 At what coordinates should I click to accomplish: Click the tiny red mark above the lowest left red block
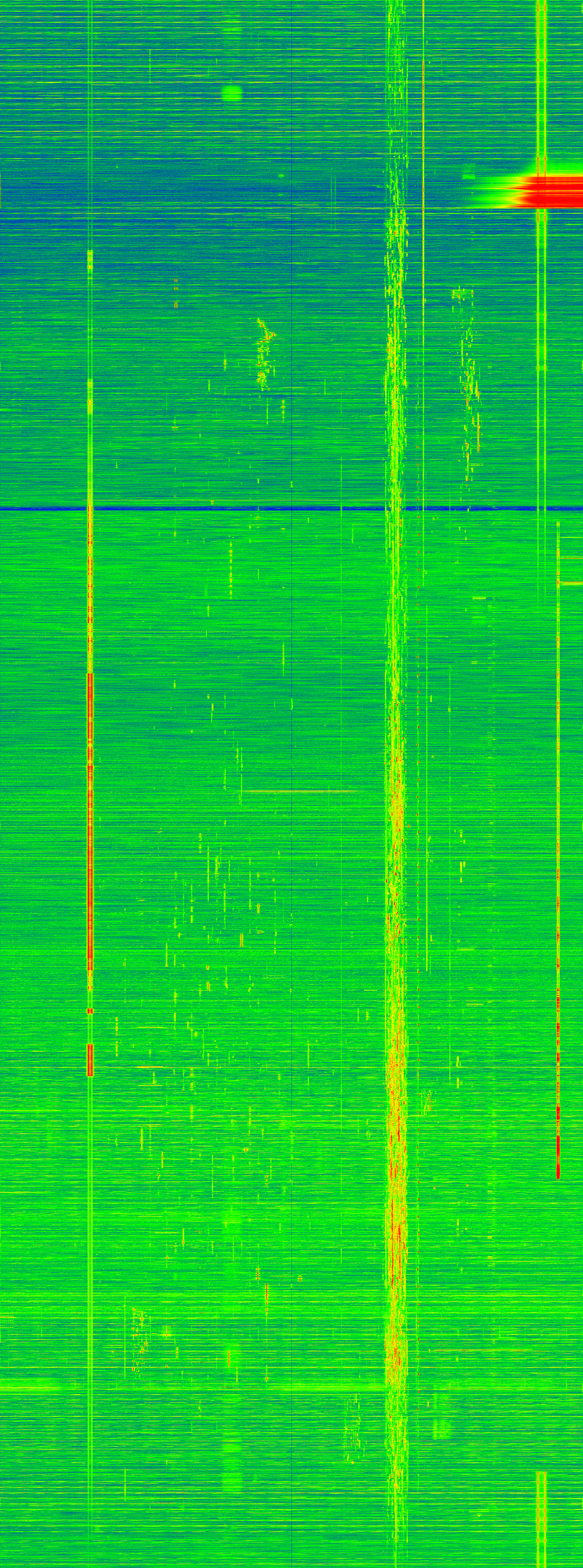coord(90,1010)
